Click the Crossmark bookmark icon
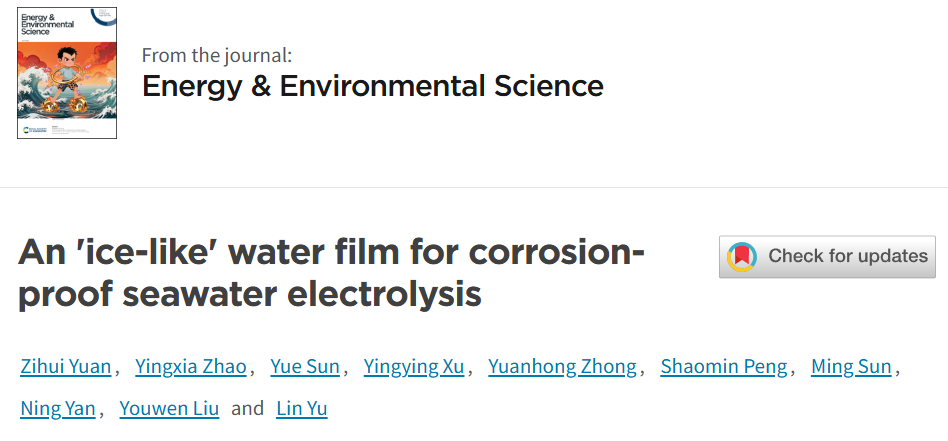948x441 pixels. [742, 257]
